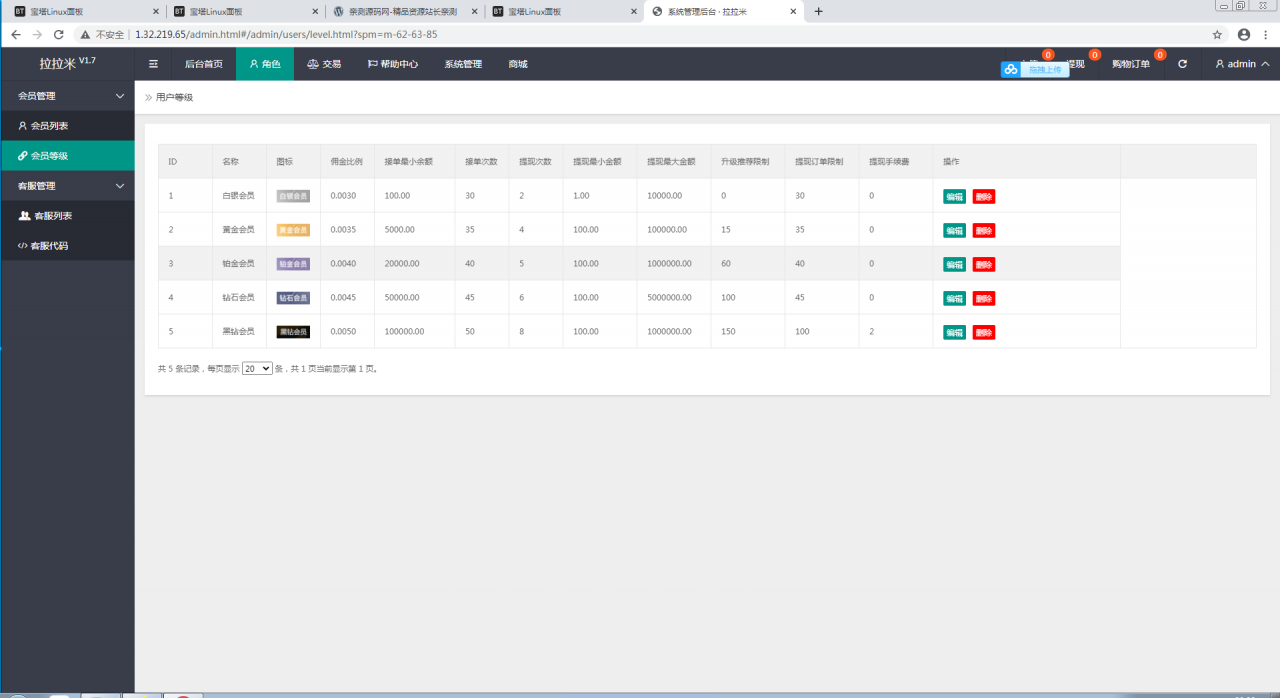
Task: Open 客服列表 in the sidebar
Action: [x=52, y=216]
